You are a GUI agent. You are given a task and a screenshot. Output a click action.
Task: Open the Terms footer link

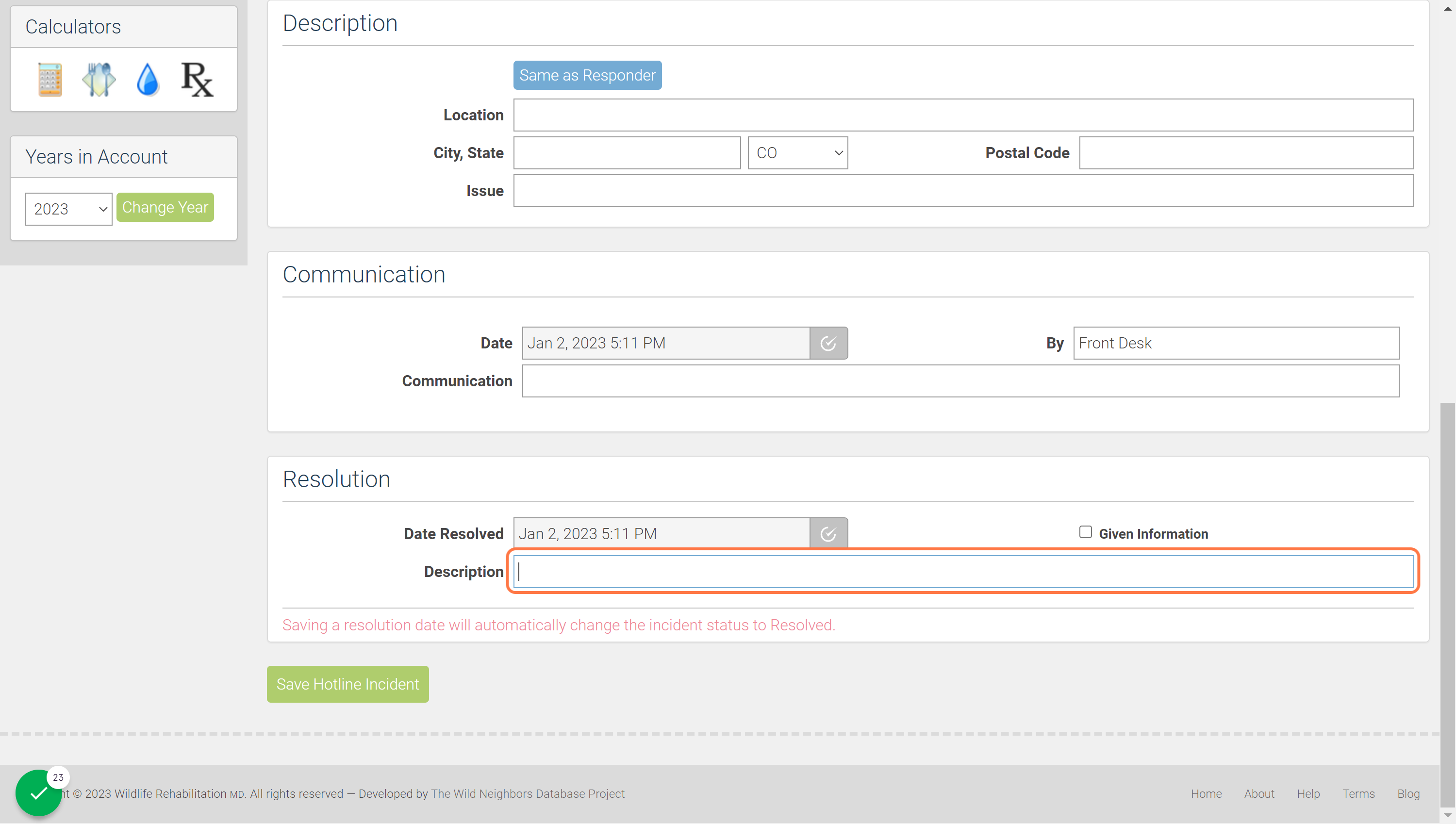tap(1358, 793)
